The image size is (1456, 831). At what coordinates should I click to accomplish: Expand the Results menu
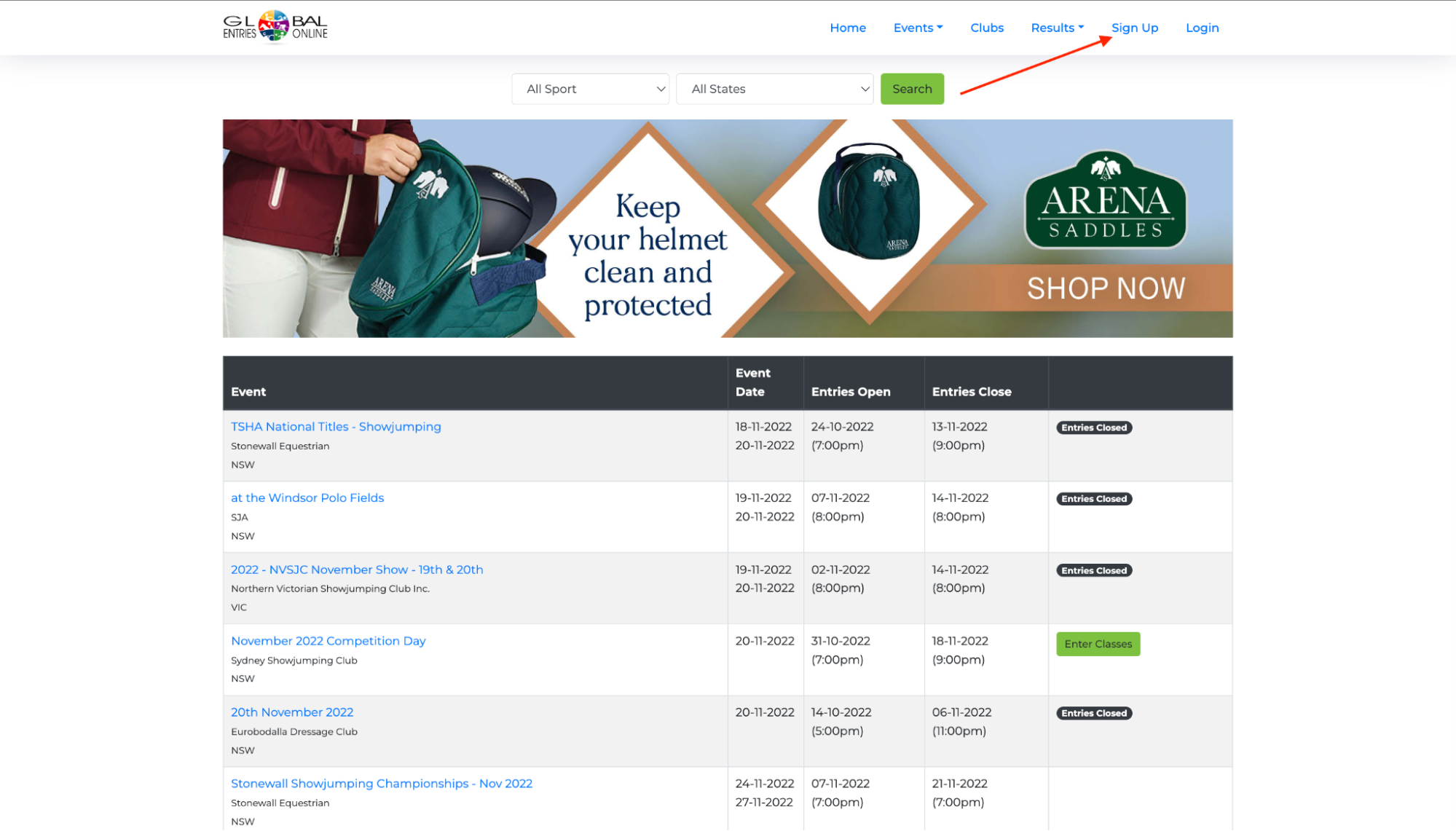point(1056,28)
